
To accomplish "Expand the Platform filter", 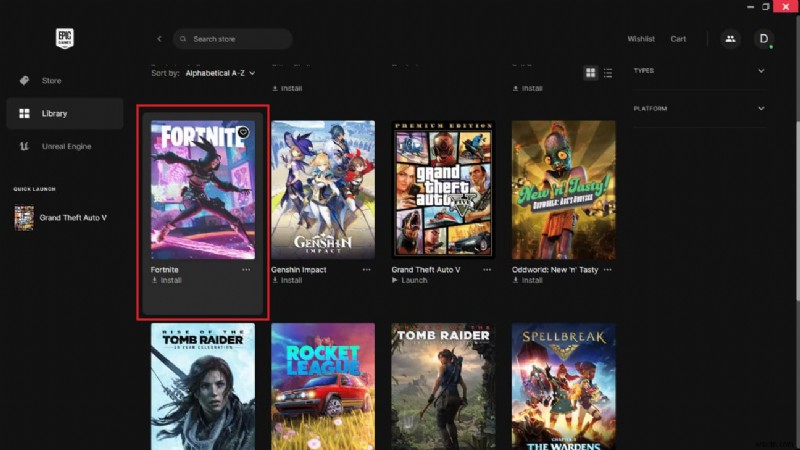I will pyautogui.click(x=699, y=109).
